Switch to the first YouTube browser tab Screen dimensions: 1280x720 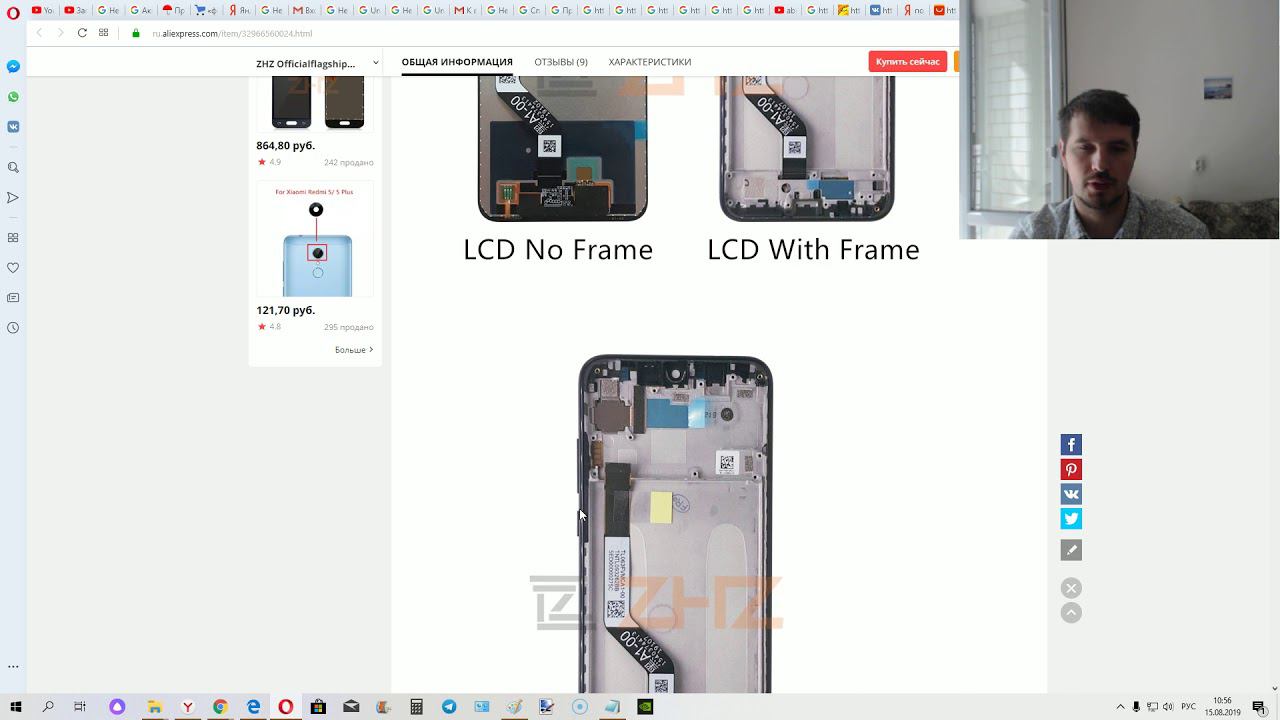42,10
